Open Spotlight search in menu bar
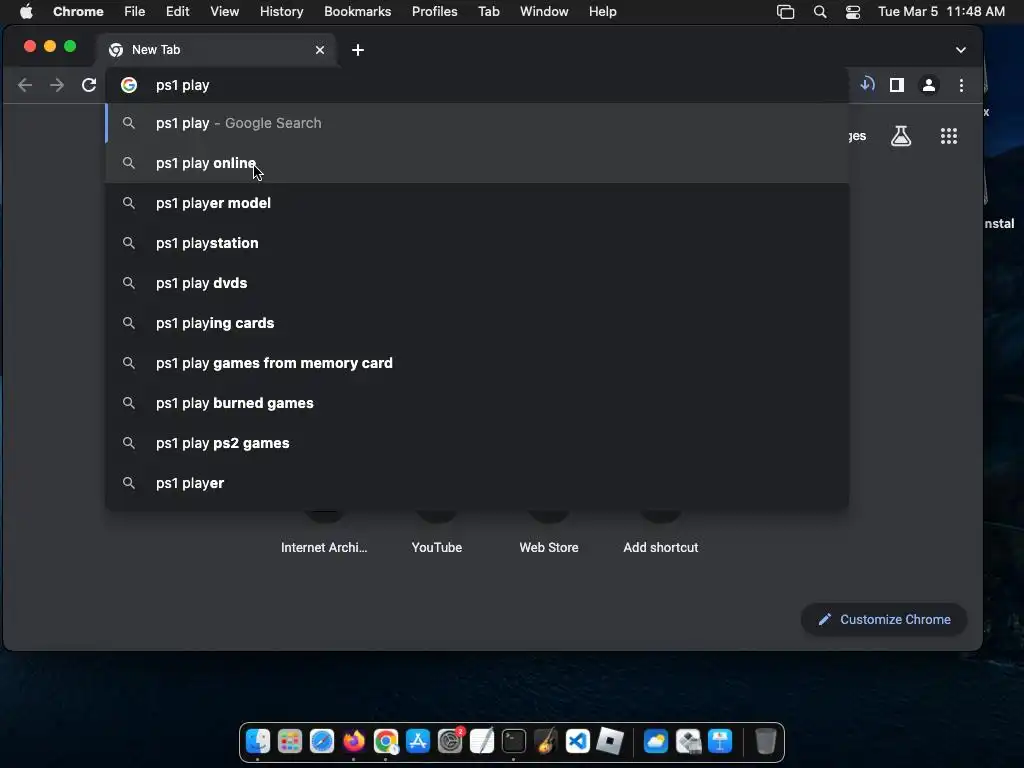The width and height of the screenshot is (1024, 768). pos(820,12)
